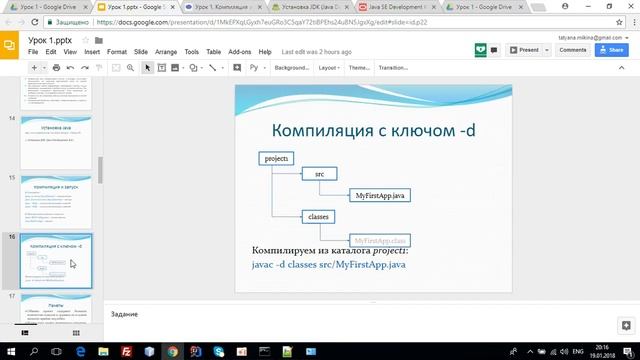640x360 pixels.
Task: Switch to filmstrip view icon
Action: point(25,333)
